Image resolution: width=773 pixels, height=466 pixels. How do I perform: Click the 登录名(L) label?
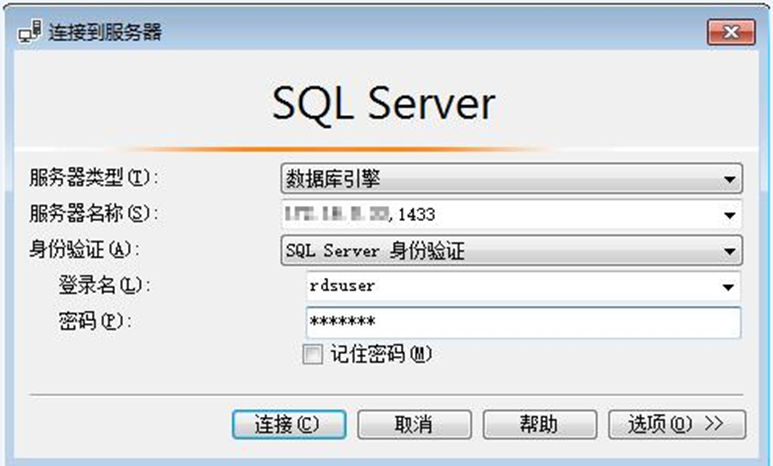103,286
